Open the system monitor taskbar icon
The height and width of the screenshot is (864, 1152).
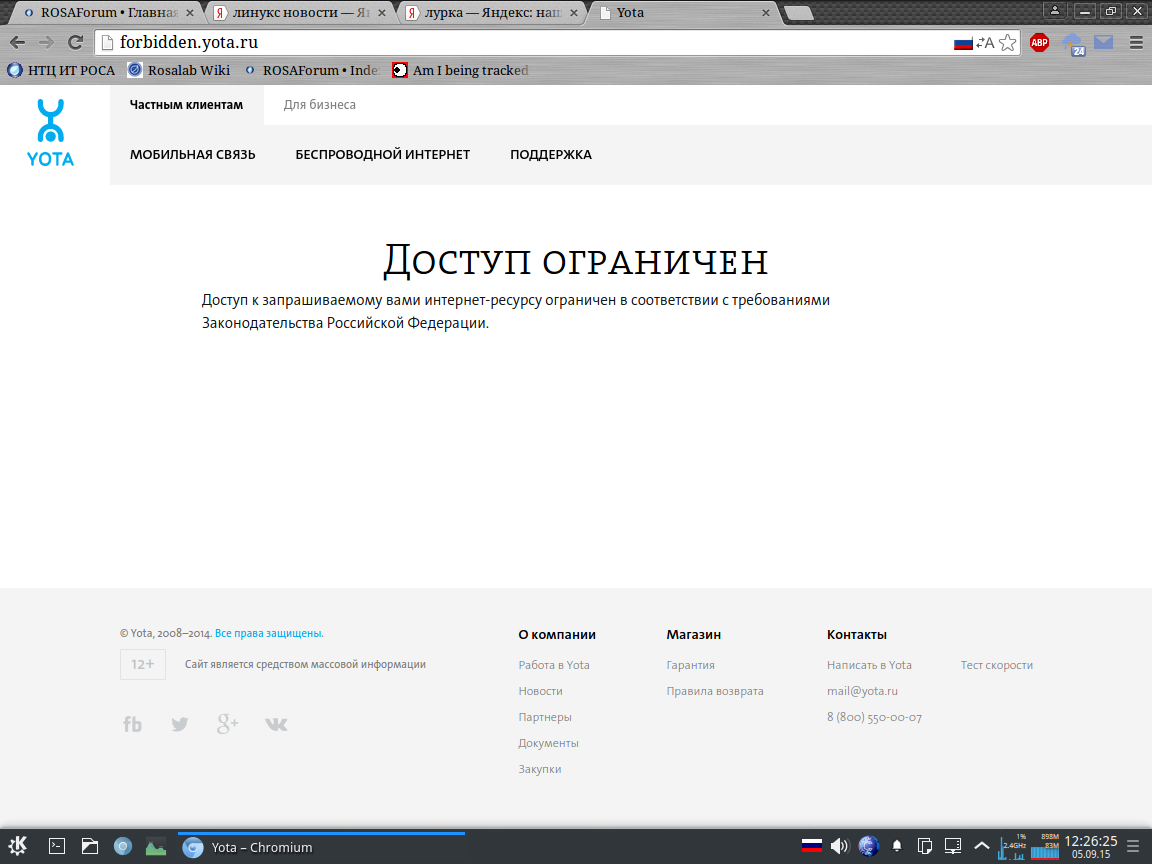(156, 846)
